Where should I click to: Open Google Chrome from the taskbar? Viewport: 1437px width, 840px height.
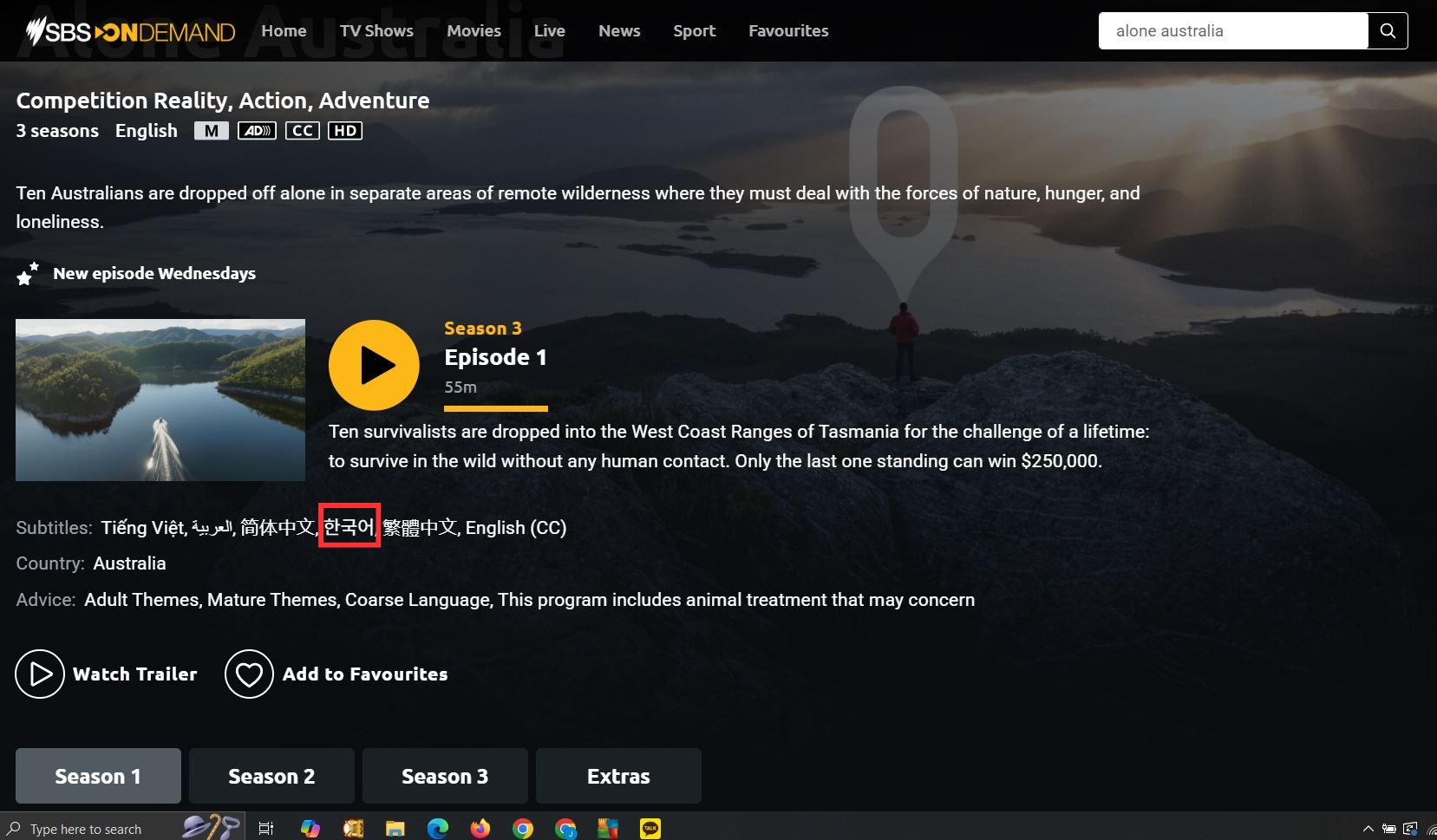(x=522, y=828)
